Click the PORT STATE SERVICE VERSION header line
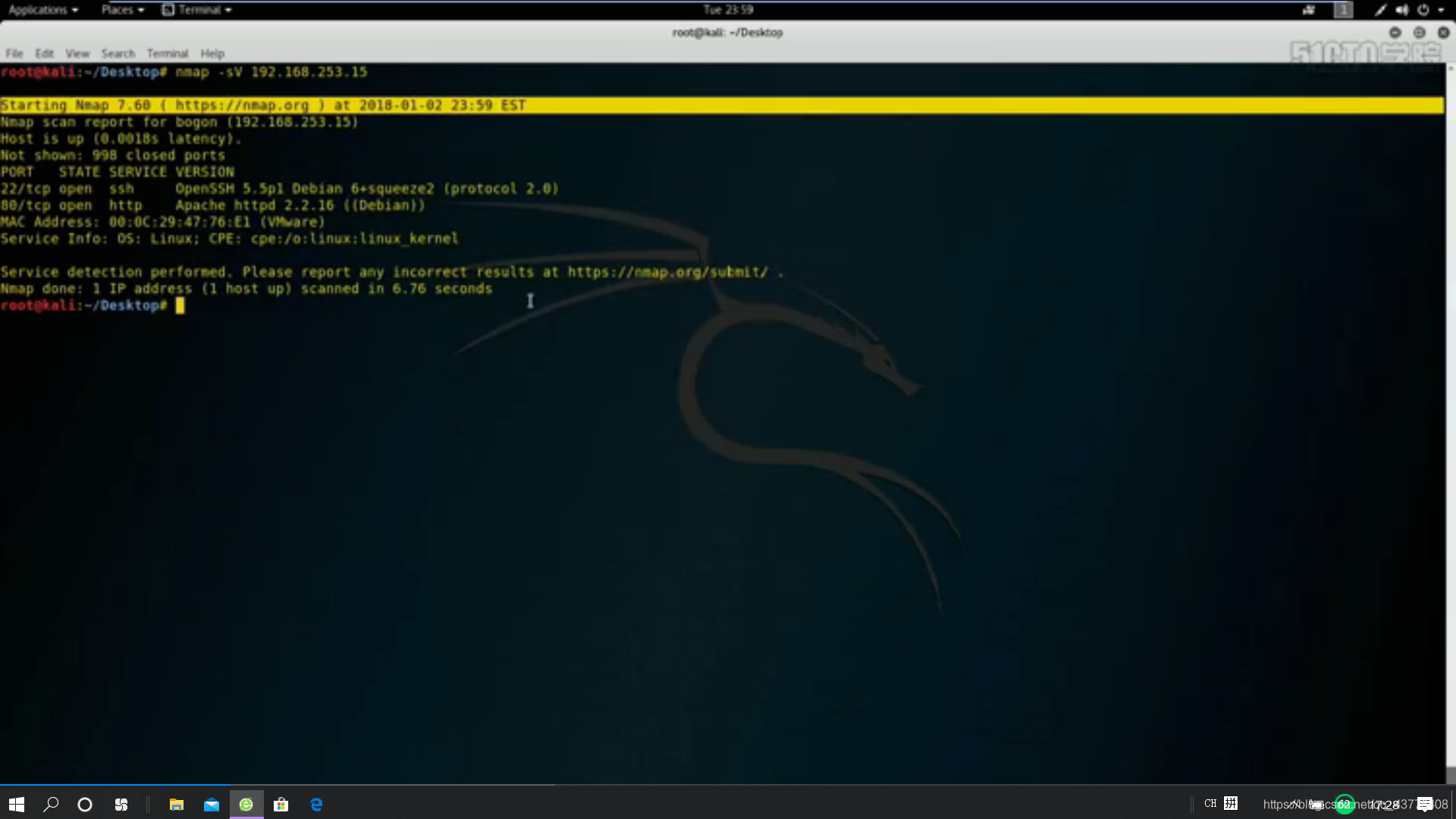Image resolution: width=1456 pixels, height=819 pixels. [x=117, y=172]
